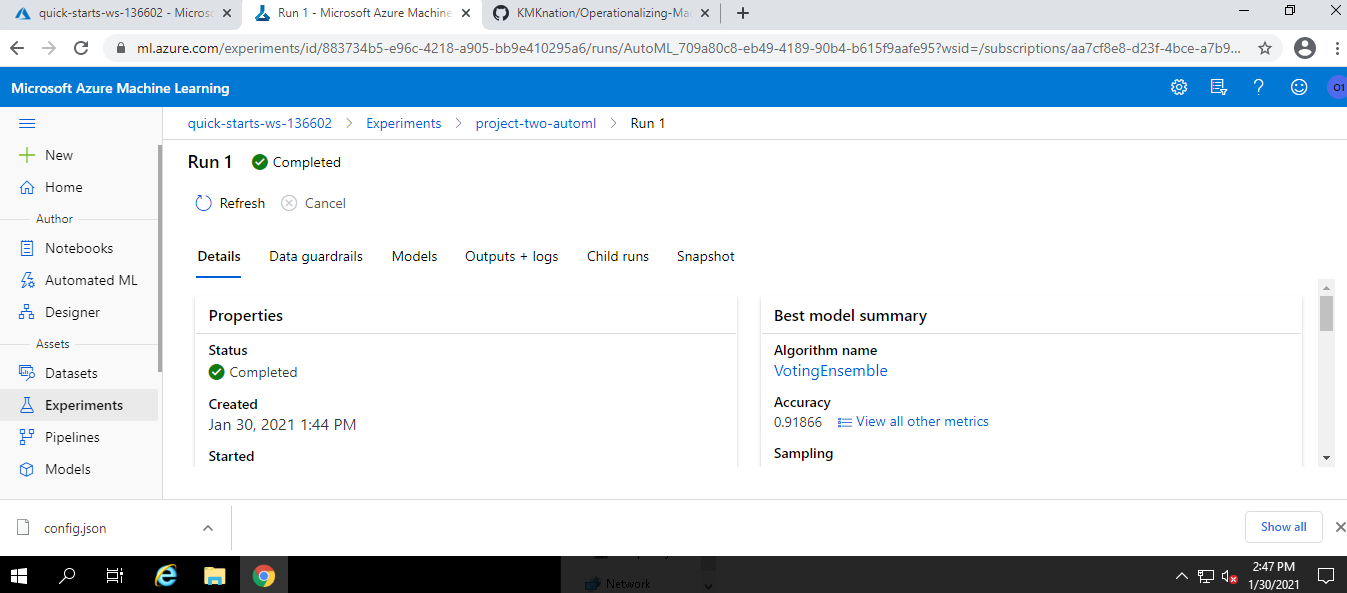Open Task View on the taskbar

(115, 575)
